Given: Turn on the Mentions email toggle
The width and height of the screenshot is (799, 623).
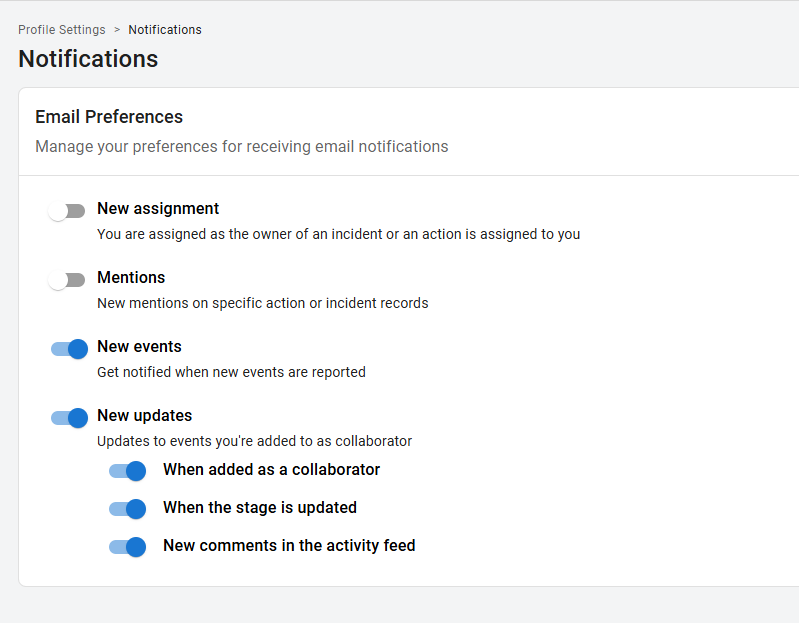Looking at the screenshot, I should pos(67,280).
